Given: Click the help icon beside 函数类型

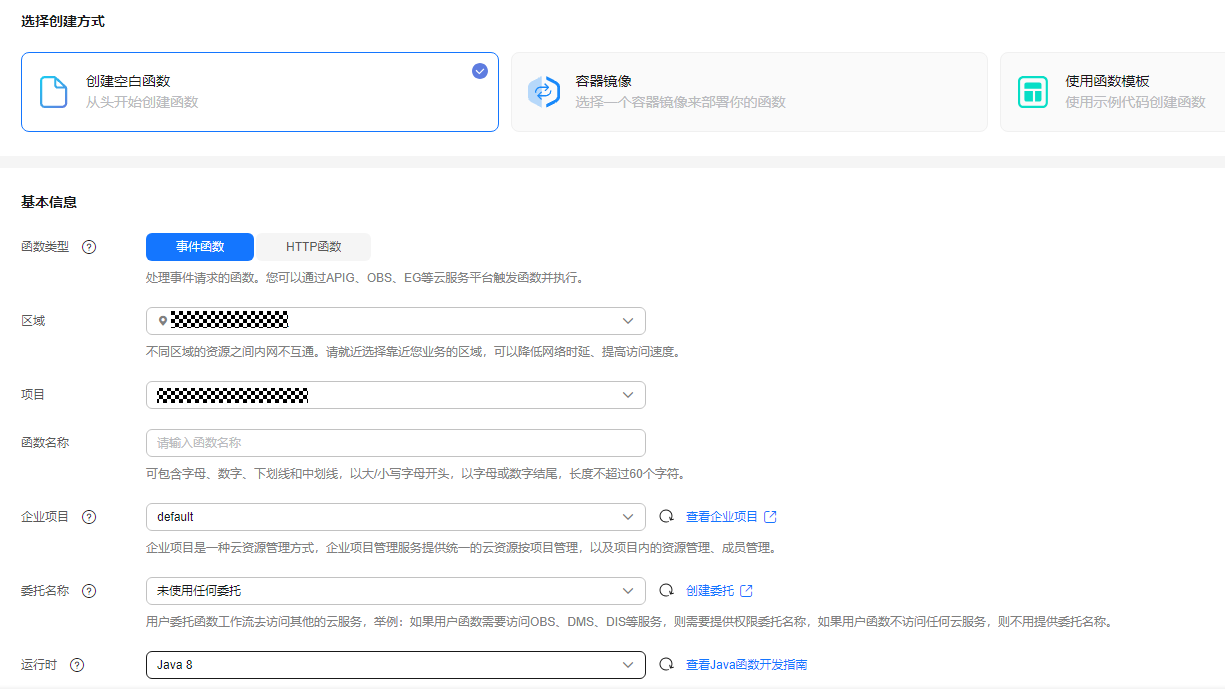Looking at the screenshot, I should tap(89, 247).
